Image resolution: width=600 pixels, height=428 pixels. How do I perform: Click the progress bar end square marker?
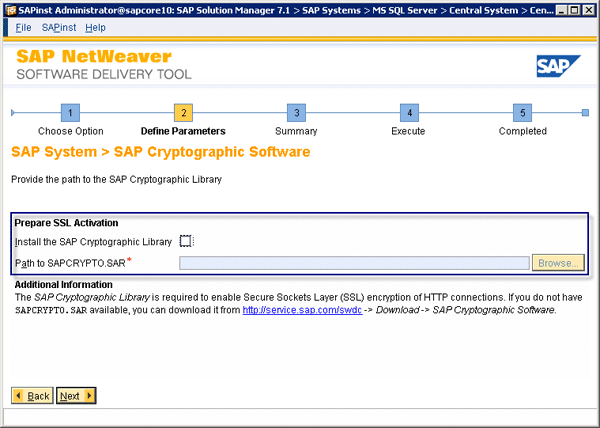[x=585, y=113]
